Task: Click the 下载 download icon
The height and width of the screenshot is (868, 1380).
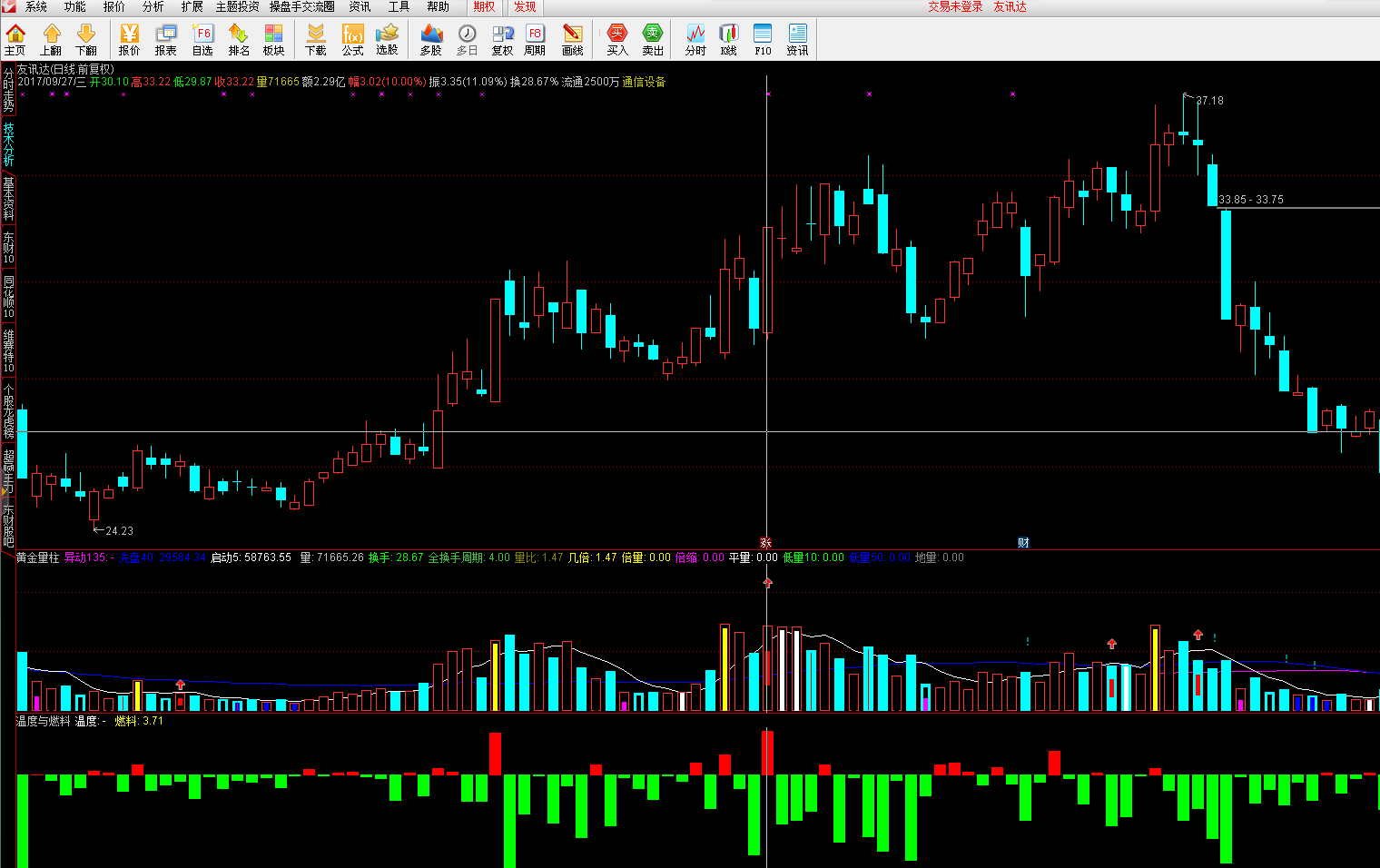Action: 316,40
